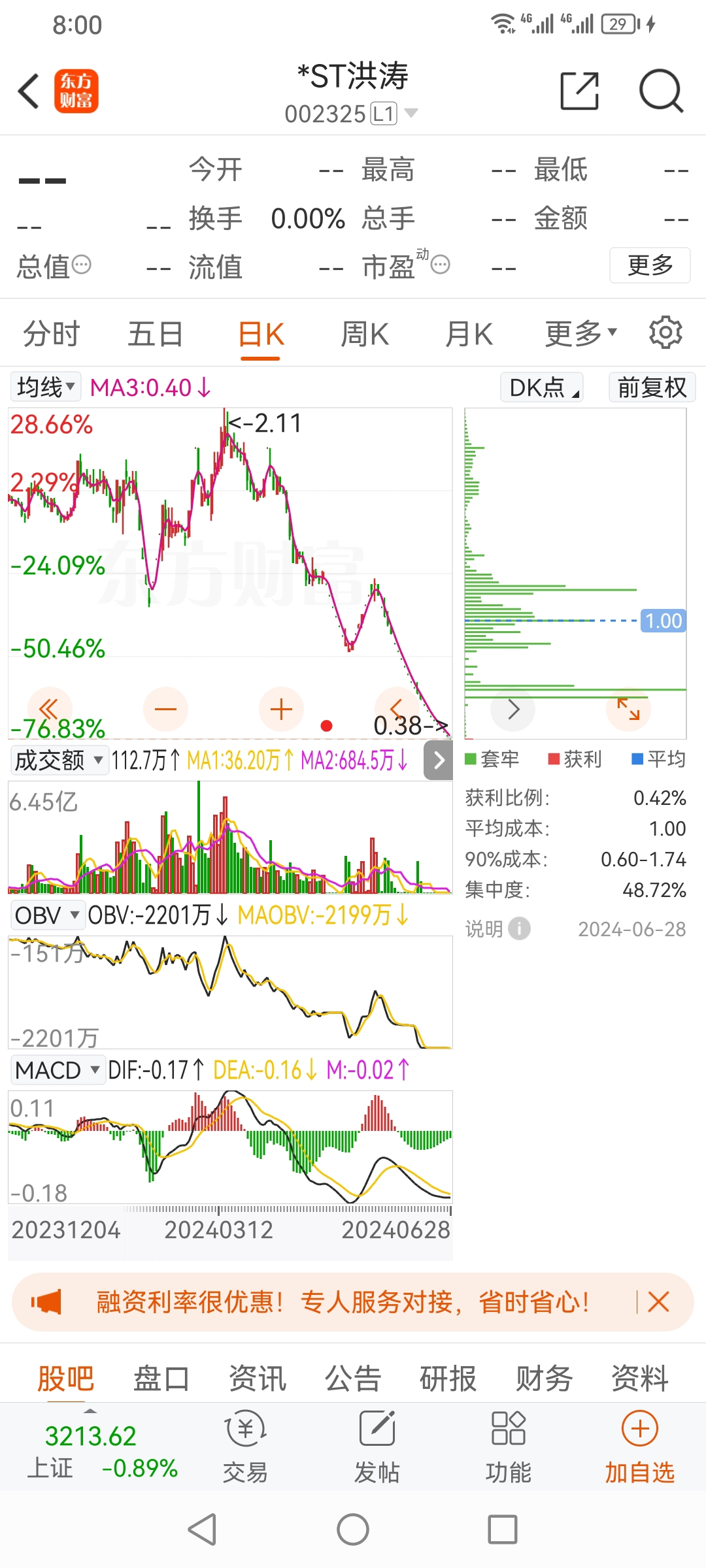Open the MACD indicator dropdown

tap(58, 1070)
